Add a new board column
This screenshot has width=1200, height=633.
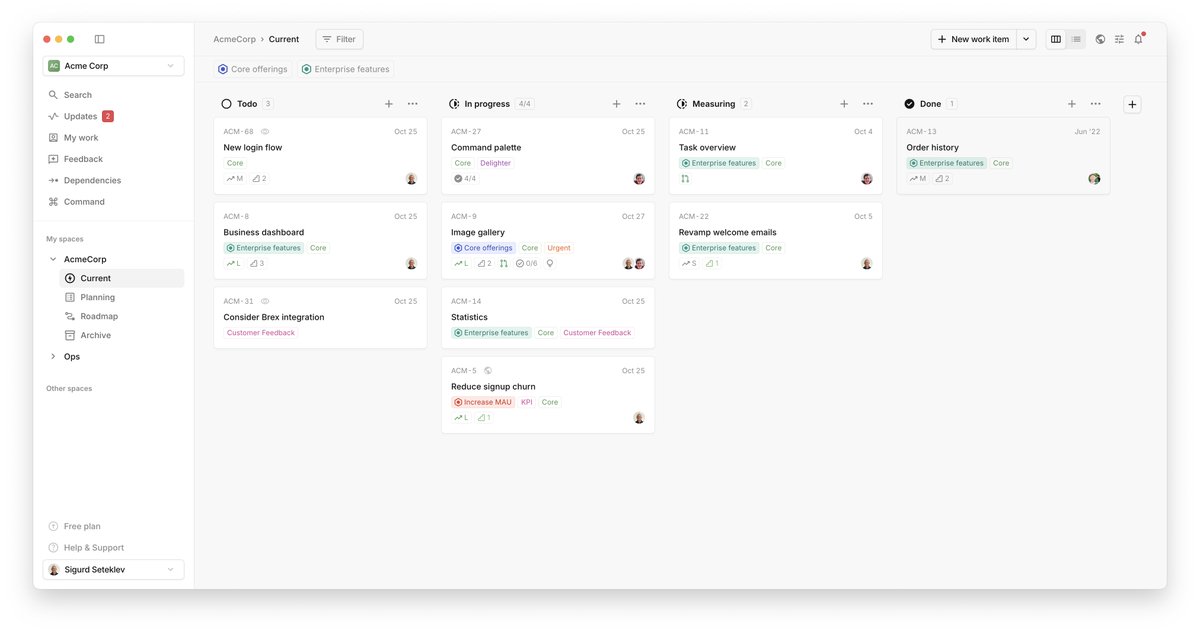click(1132, 104)
